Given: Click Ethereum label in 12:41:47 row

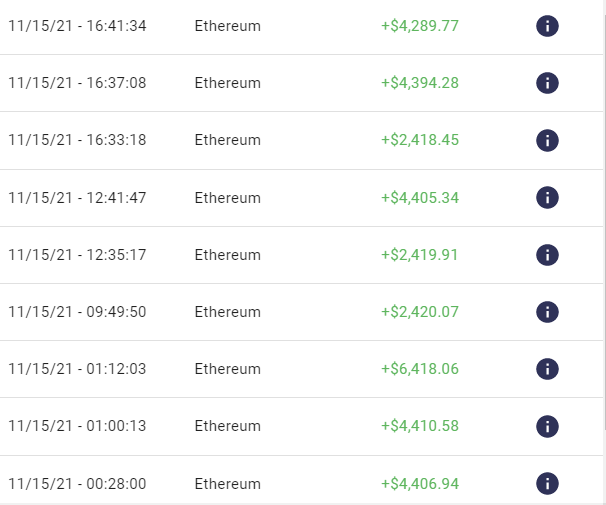Looking at the screenshot, I should (227, 198).
